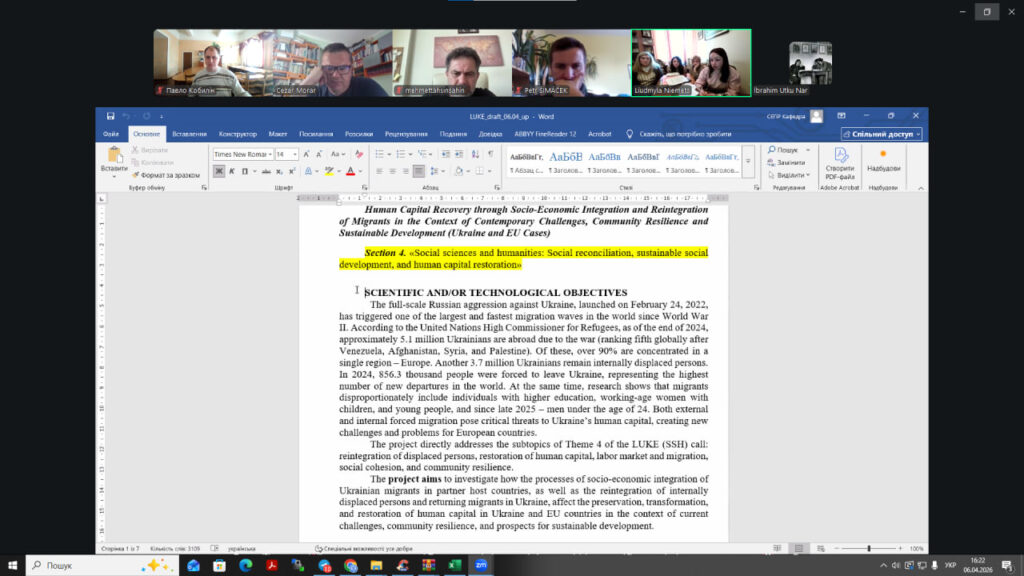Screen dimensions: 1024x576
Task: Toggle bold formatting button
Action: (218, 171)
